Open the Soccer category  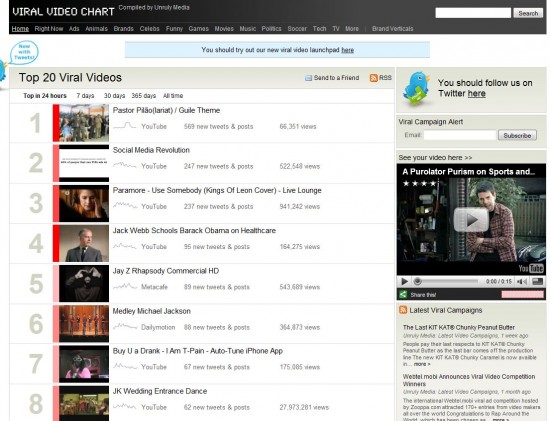click(297, 29)
